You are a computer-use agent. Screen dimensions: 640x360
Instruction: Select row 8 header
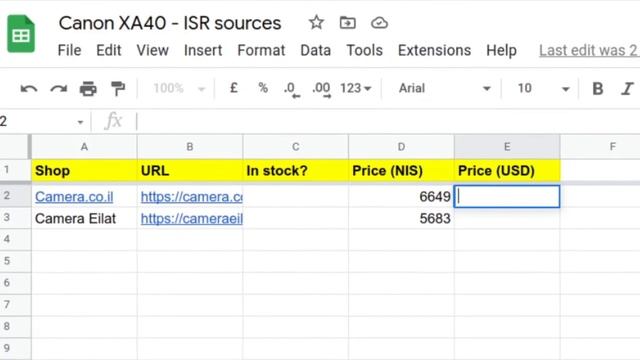point(15,327)
